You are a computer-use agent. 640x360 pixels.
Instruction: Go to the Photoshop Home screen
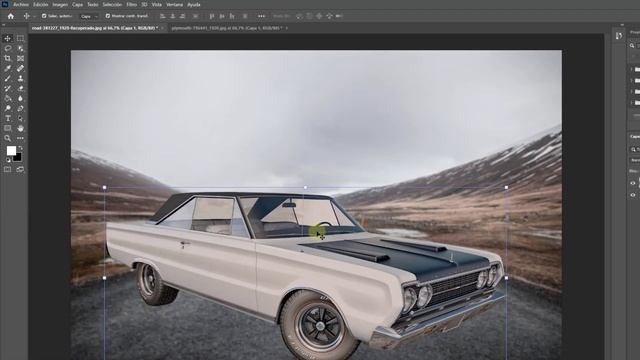coord(11,16)
